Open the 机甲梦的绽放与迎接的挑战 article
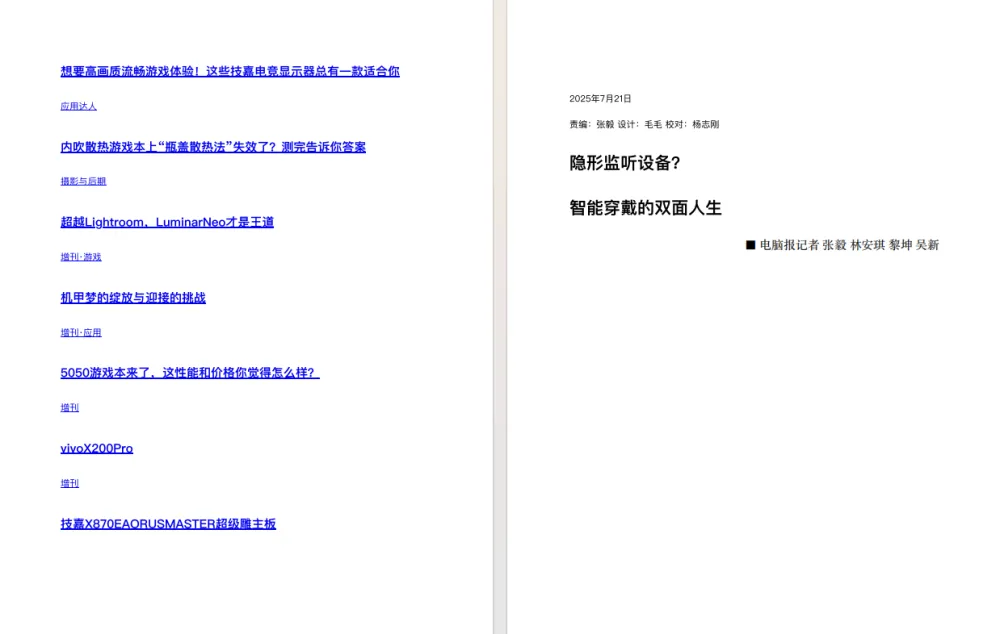 pos(133,297)
